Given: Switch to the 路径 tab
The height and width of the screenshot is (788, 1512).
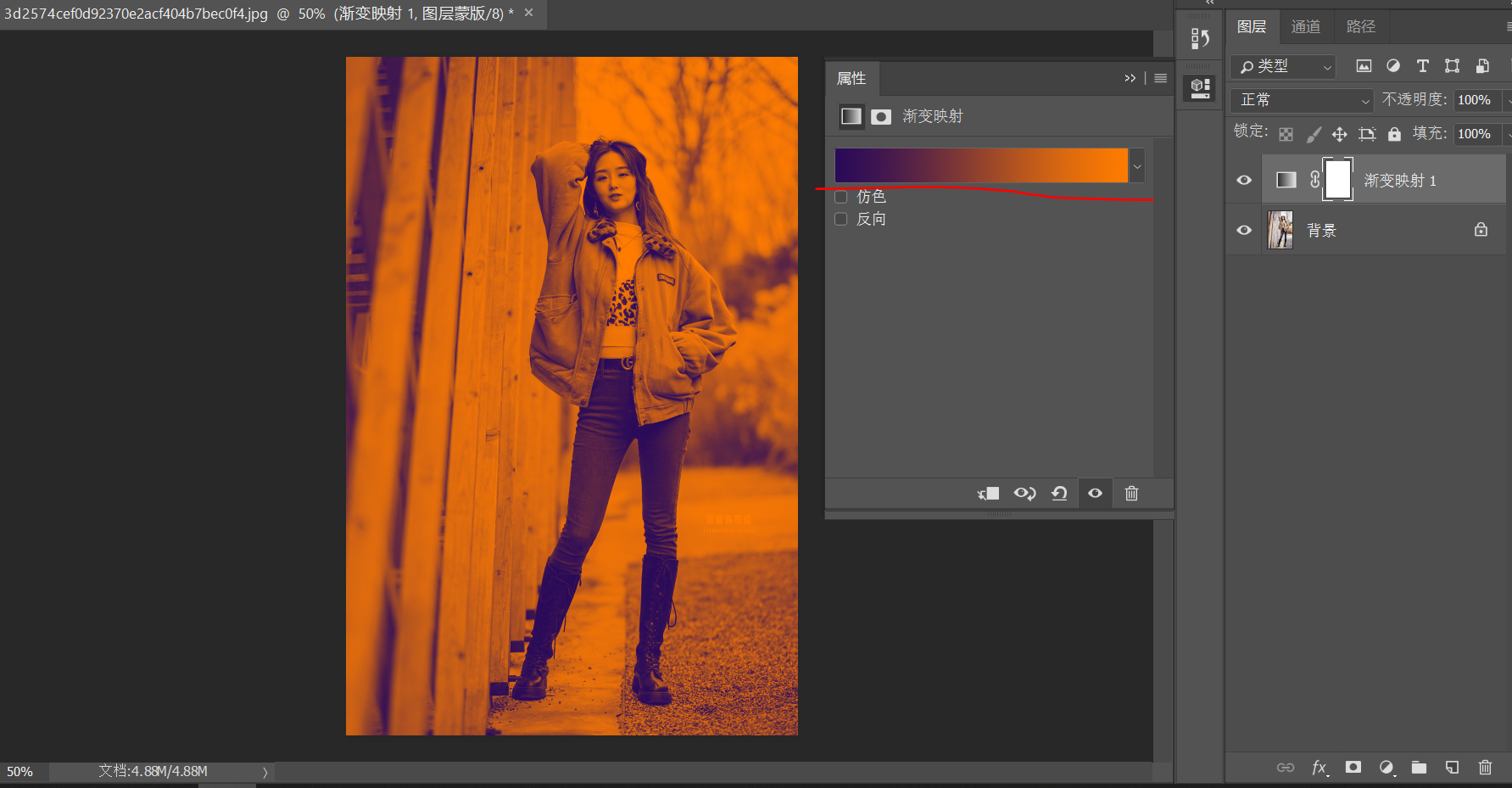Looking at the screenshot, I should [x=1361, y=27].
